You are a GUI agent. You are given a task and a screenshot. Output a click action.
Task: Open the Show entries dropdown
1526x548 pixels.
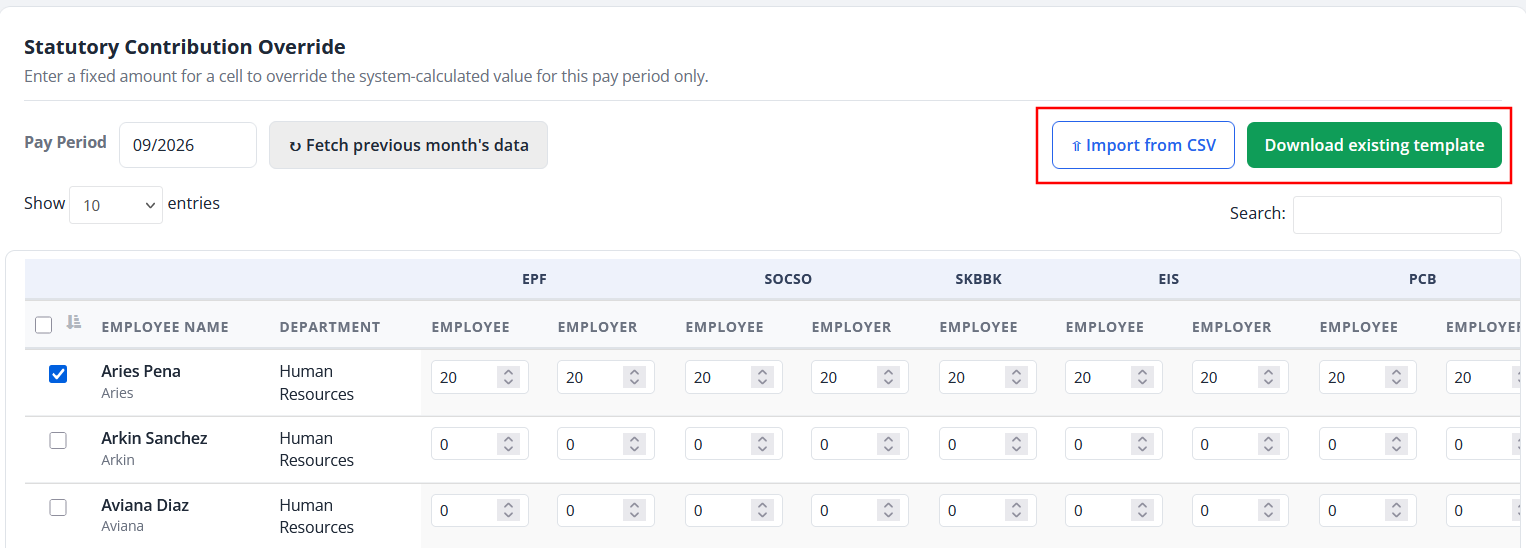116,204
